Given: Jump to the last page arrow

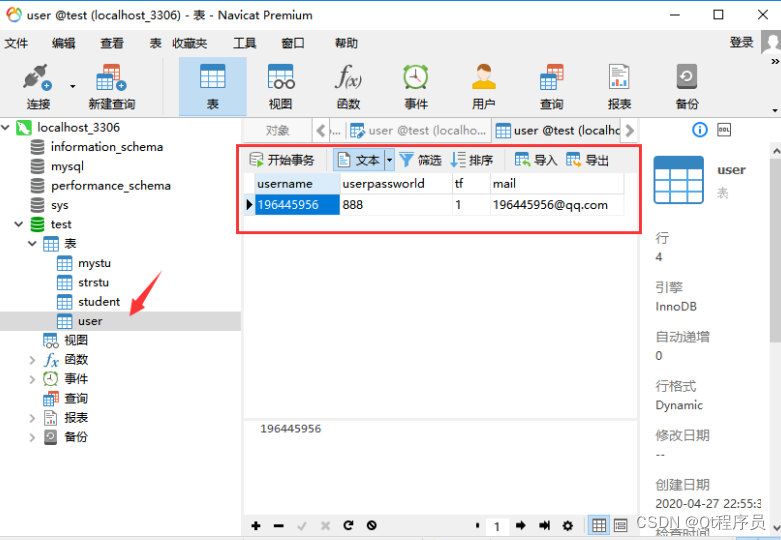Looking at the screenshot, I should pyautogui.click(x=544, y=526).
